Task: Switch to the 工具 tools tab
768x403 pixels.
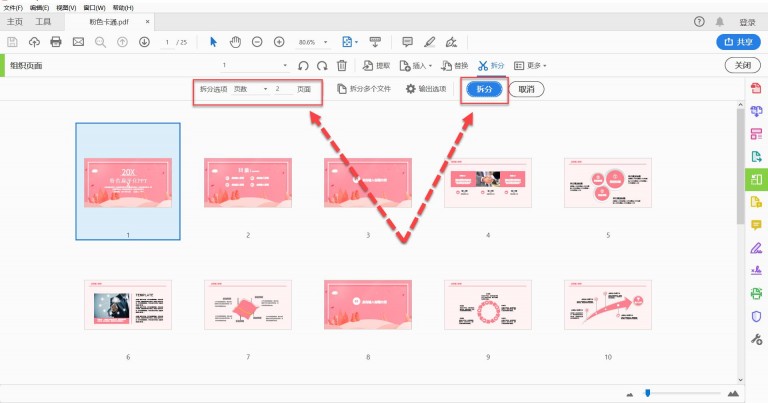Action: point(43,22)
